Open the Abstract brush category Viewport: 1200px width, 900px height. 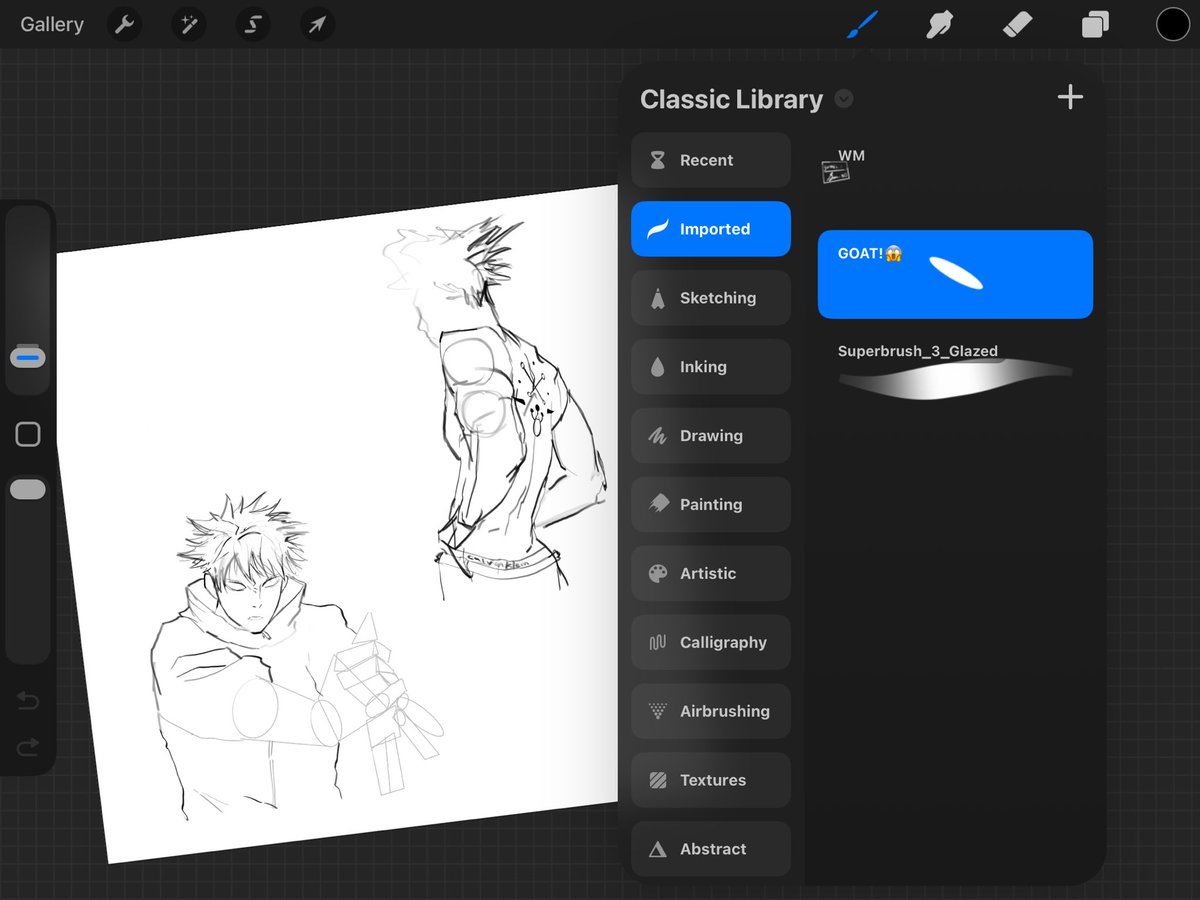tap(711, 850)
